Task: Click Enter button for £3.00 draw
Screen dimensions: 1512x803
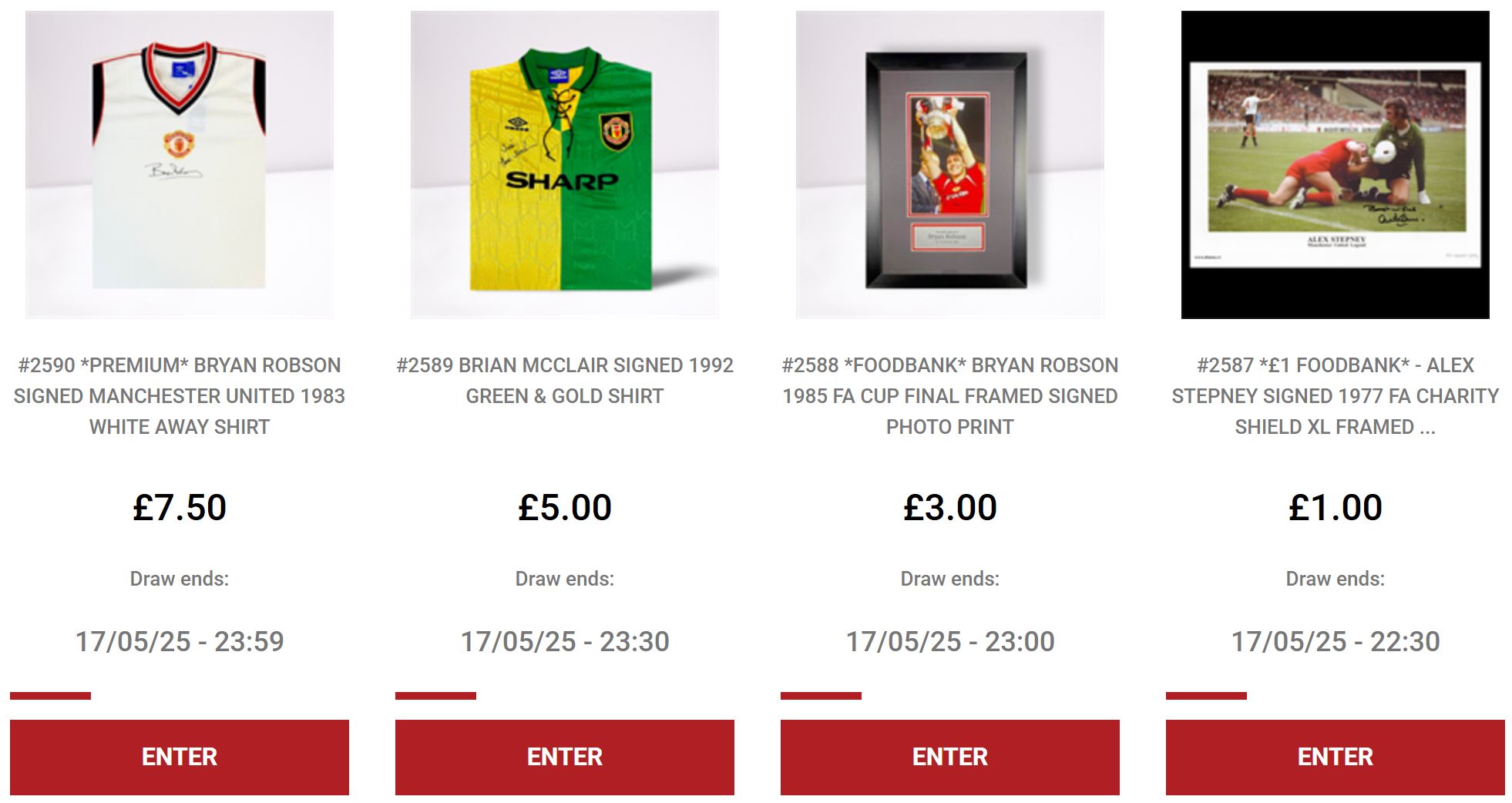Action: point(949,757)
